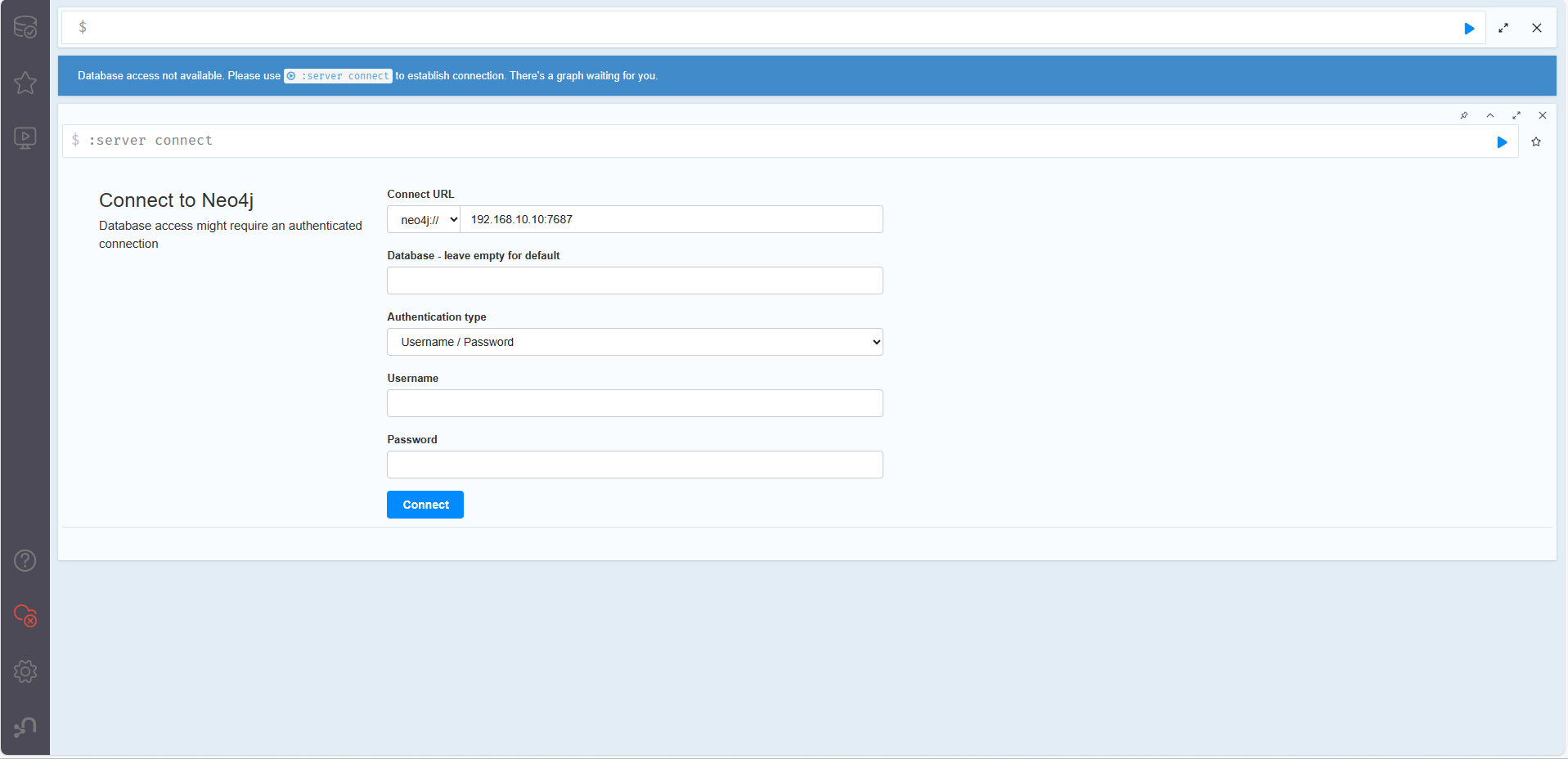This screenshot has width=1568, height=759.
Task: Collapse the server connect frame
Action: coord(1490,115)
